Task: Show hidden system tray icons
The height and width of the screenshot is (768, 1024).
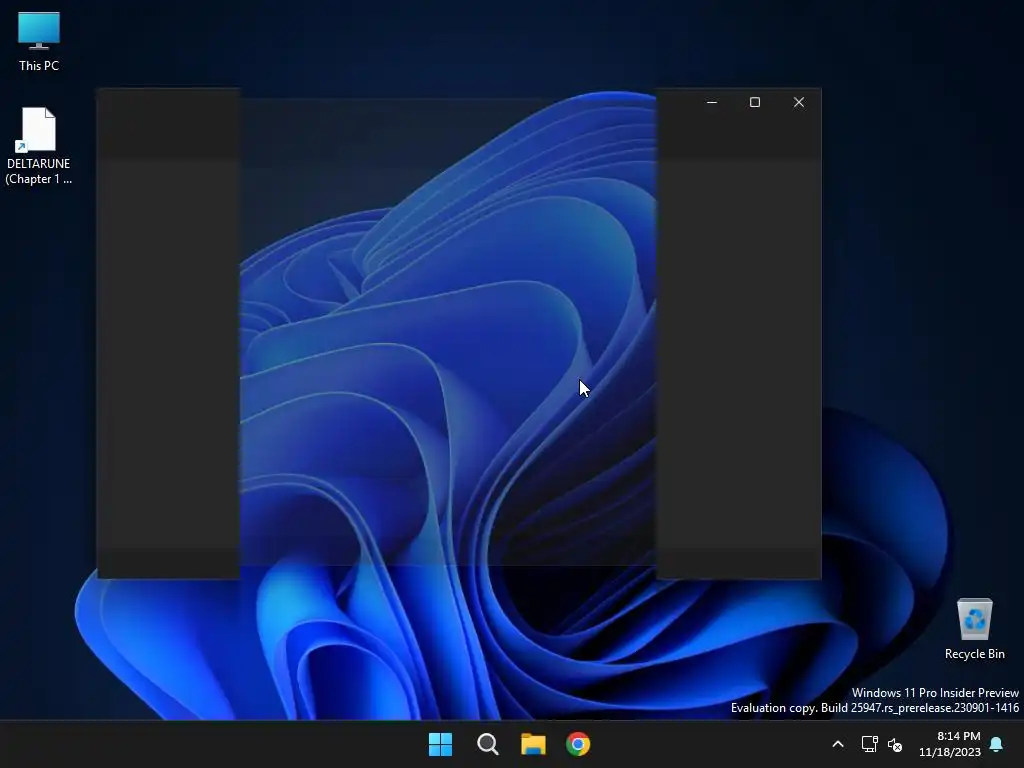Action: (838, 744)
